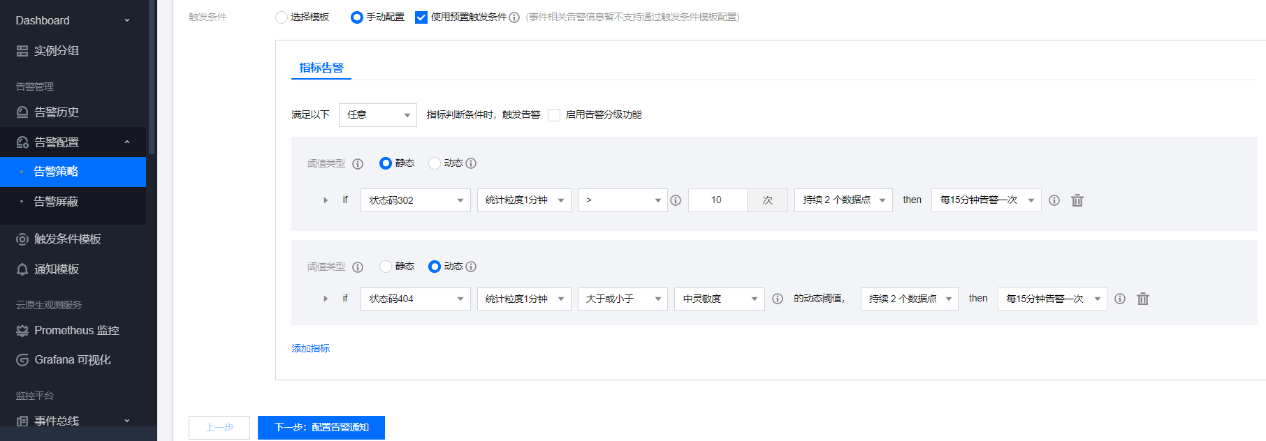
Task: Open Prometheus 监控 from sidebar
Action: [77, 330]
